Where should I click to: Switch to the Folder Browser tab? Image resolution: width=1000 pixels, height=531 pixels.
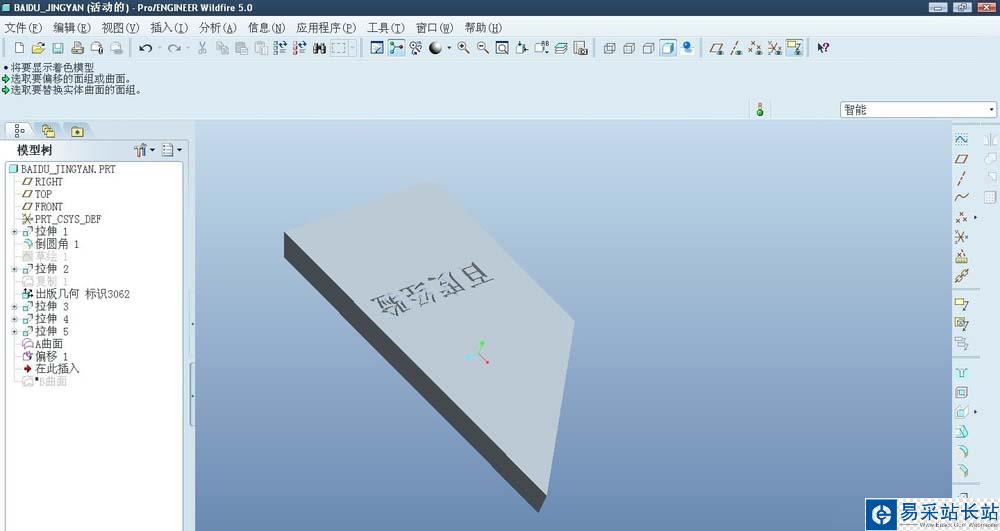click(x=48, y=131)
